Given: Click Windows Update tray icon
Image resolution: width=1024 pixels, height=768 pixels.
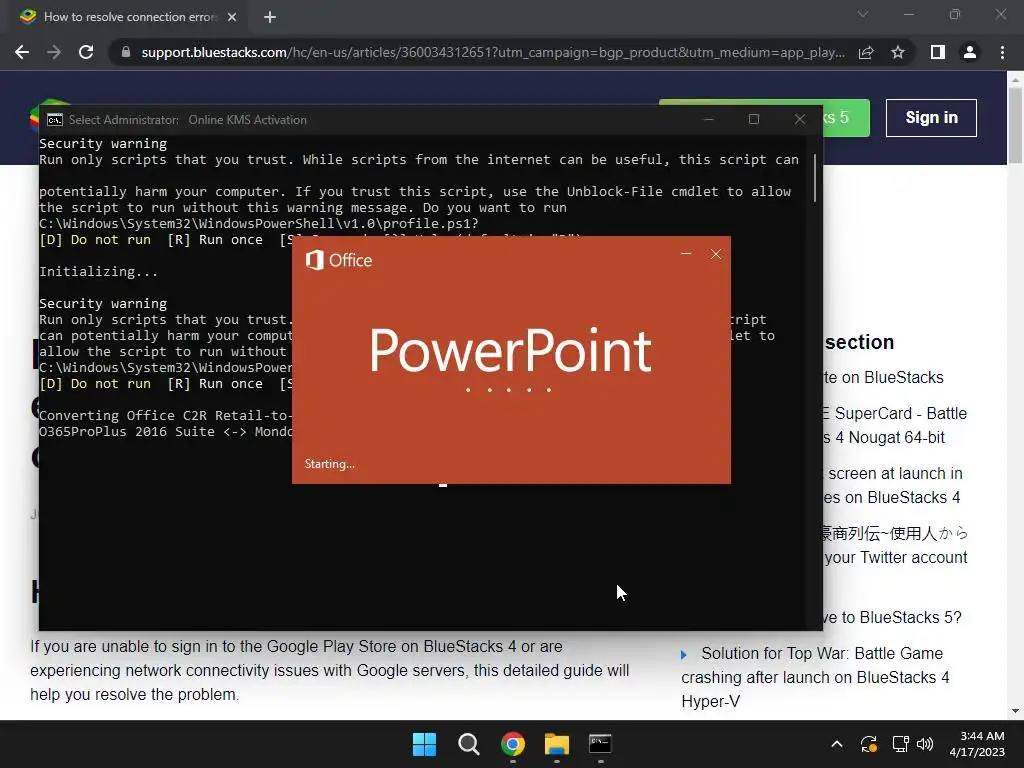Looking at the screenshot, I should (869, 744).
